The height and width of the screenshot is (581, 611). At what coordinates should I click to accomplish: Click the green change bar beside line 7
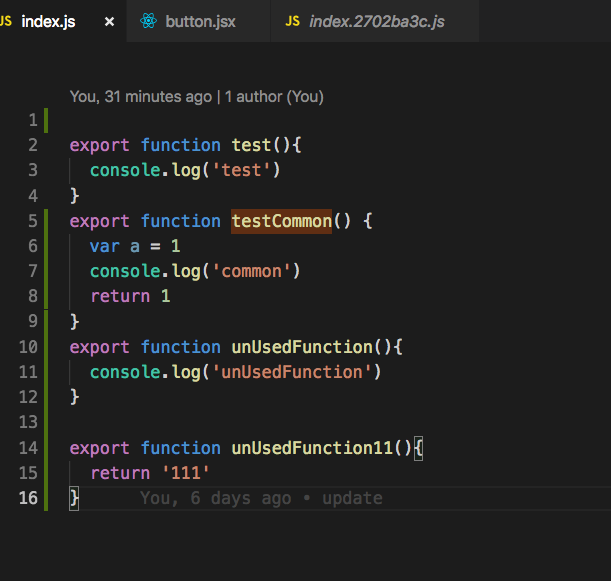coord(45,271)
